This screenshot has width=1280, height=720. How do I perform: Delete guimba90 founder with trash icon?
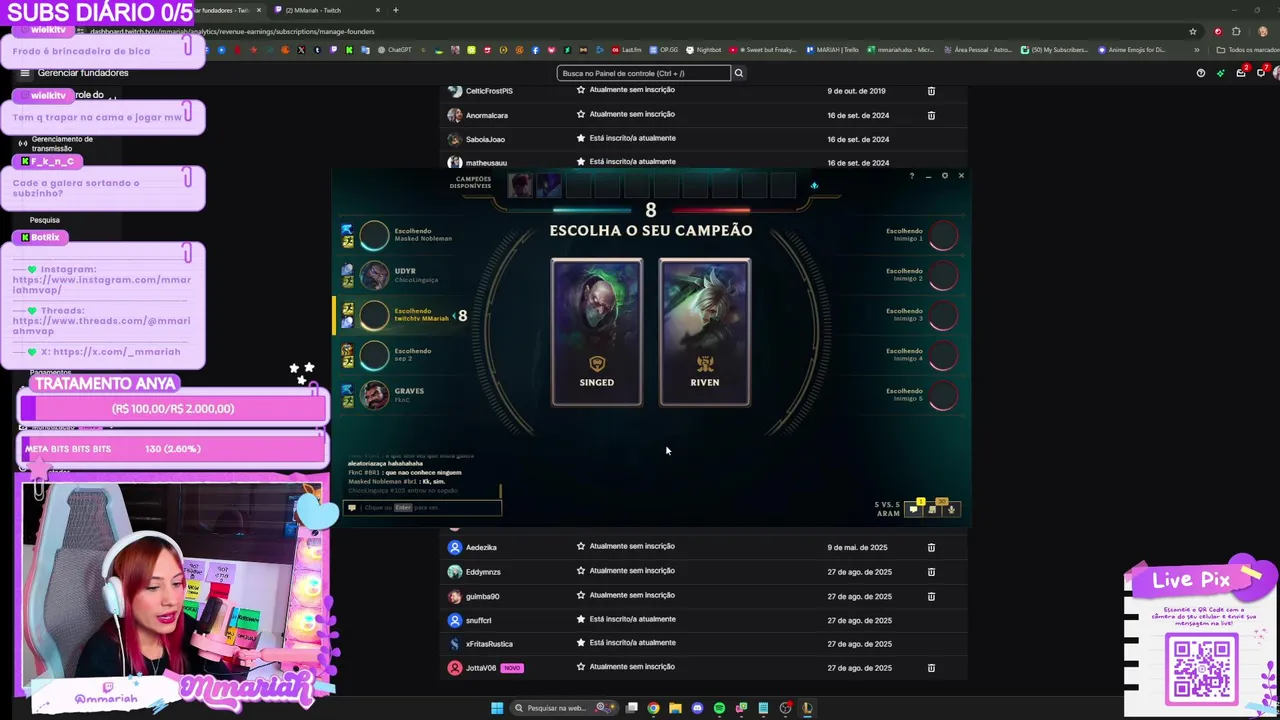click(931, 596)
